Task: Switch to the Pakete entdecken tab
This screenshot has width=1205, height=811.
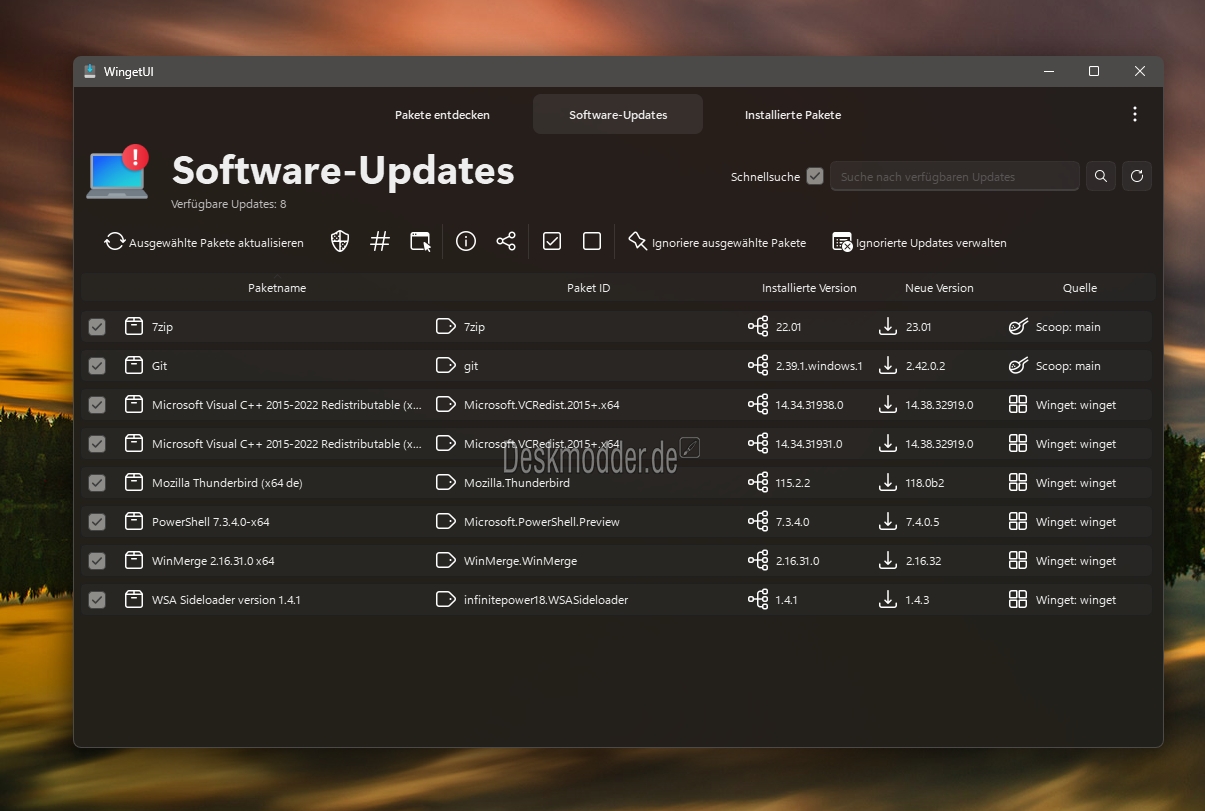Action: (x=442, y=115)
